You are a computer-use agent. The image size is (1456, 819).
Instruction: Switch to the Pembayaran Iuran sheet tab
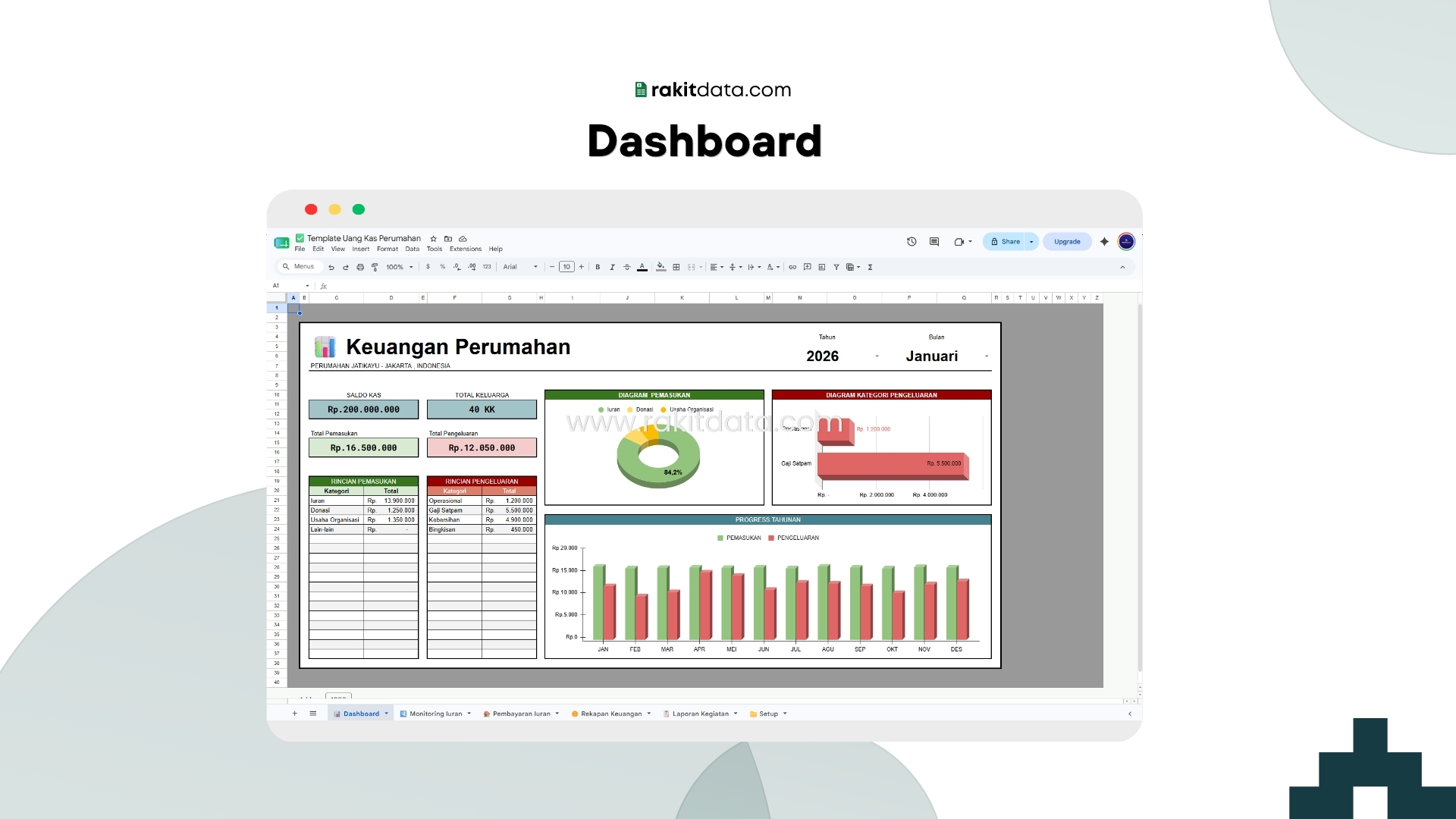click(522, 714)
